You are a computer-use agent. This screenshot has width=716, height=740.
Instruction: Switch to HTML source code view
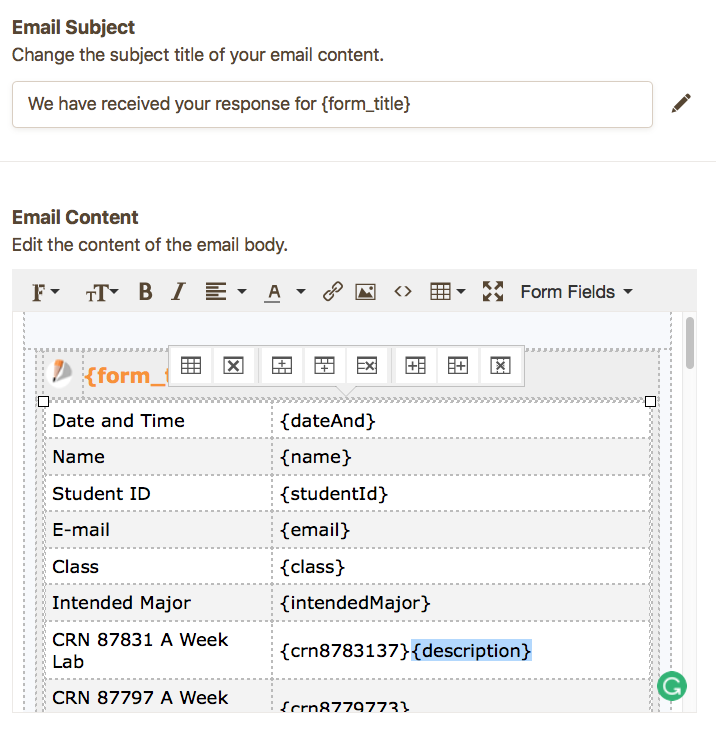[x=402, y=292]
